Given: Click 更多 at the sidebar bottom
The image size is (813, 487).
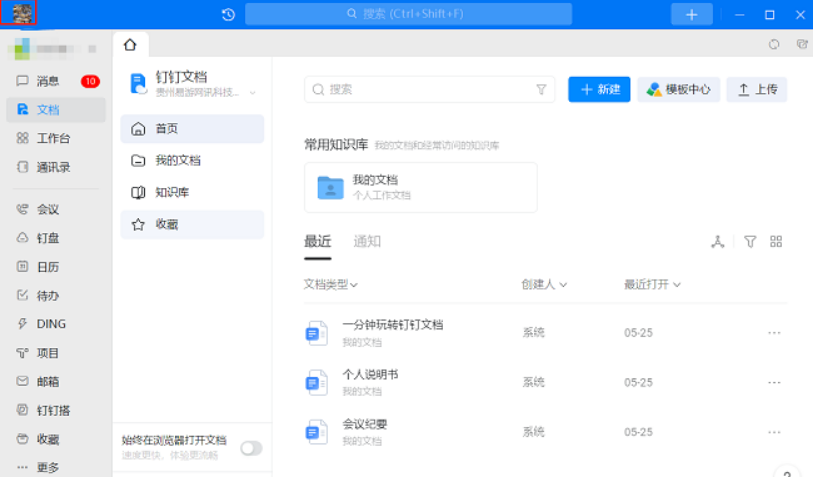Looking at the screenshot, I should tap(56, 467).
